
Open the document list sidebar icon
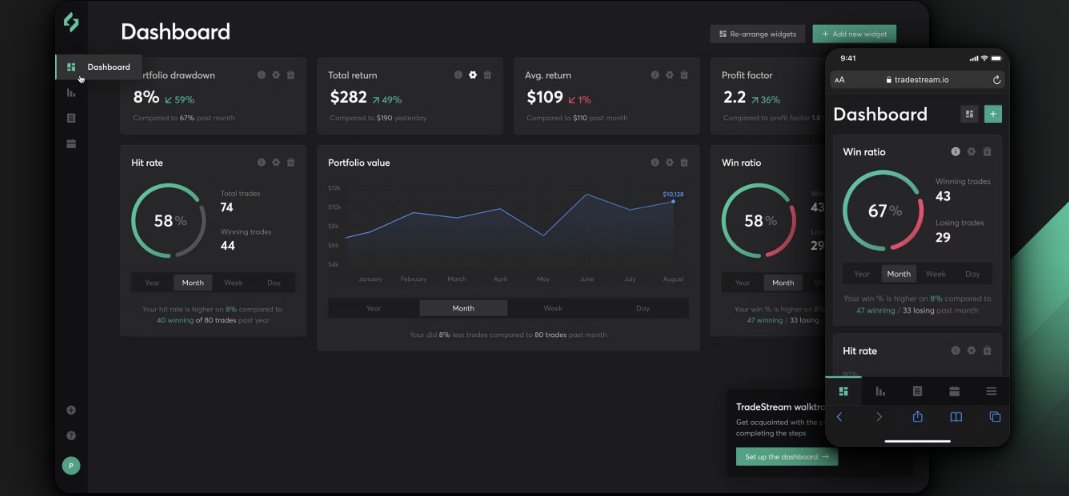71,118
